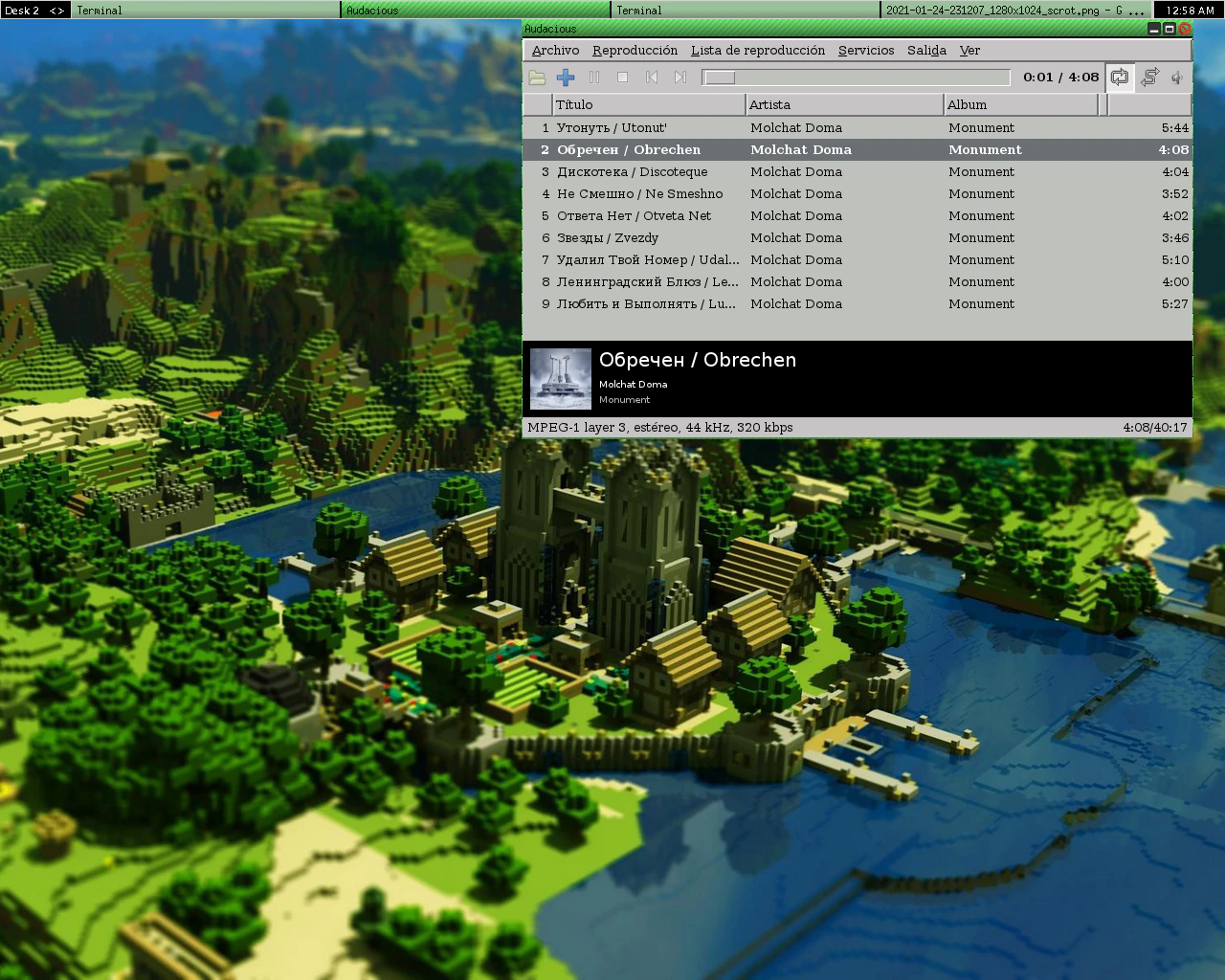The width and height of the screenshot is (1225, 980).
Task: Expand the Servicios menu
Action: pos(865,51)
